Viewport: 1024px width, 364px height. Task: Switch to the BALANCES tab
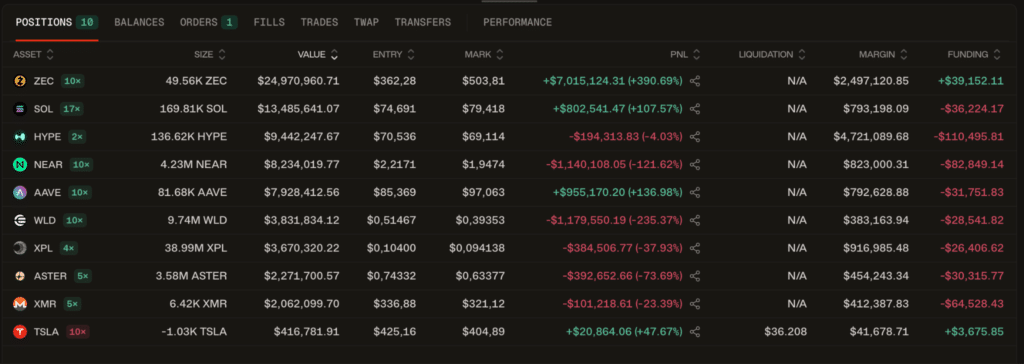(x=139, y=22)
